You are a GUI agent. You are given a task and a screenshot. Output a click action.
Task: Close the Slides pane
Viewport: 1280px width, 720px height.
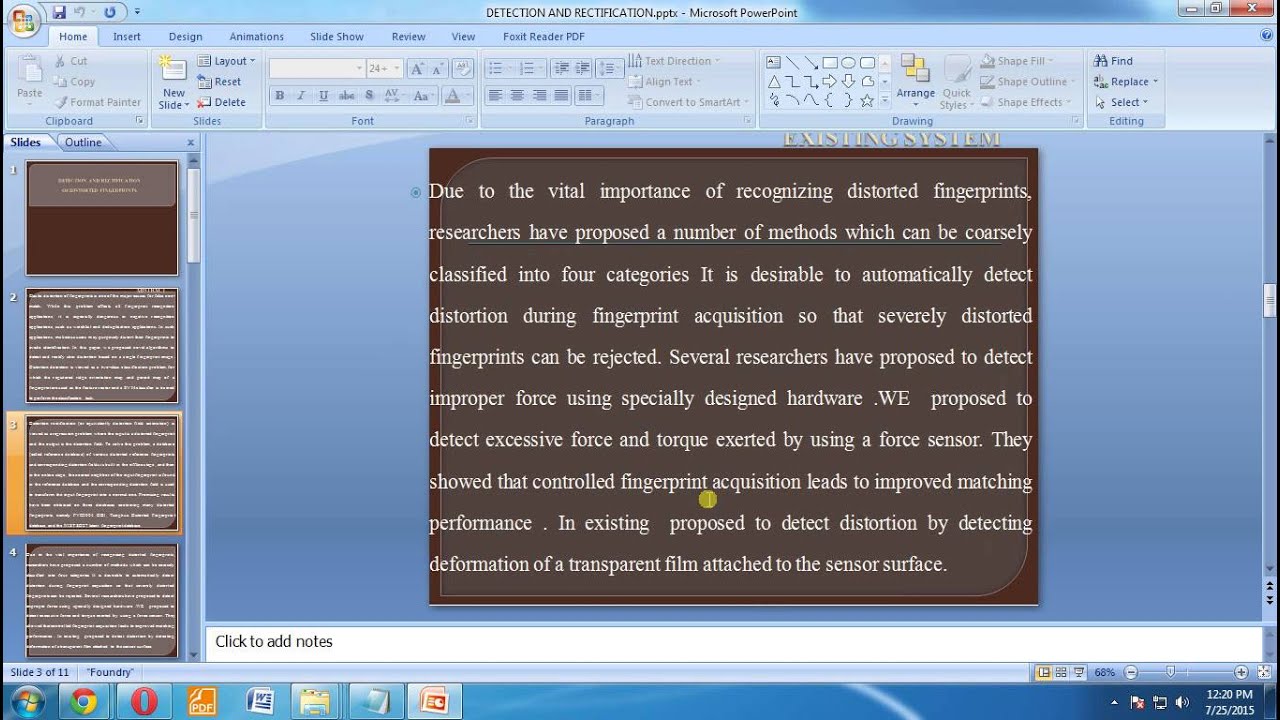click(x=191, y=142)
